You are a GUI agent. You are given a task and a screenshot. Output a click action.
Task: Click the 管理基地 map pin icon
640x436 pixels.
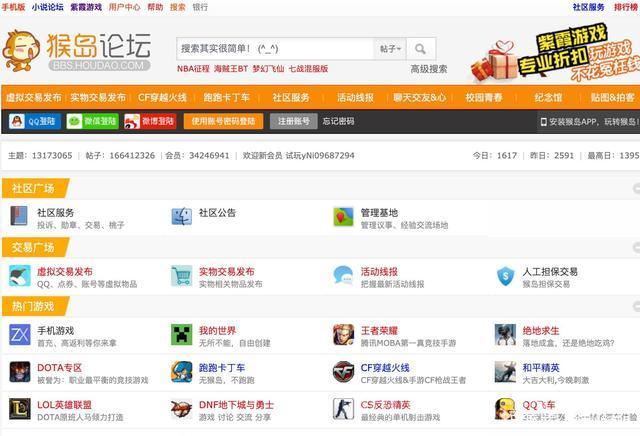pos(343,216)
